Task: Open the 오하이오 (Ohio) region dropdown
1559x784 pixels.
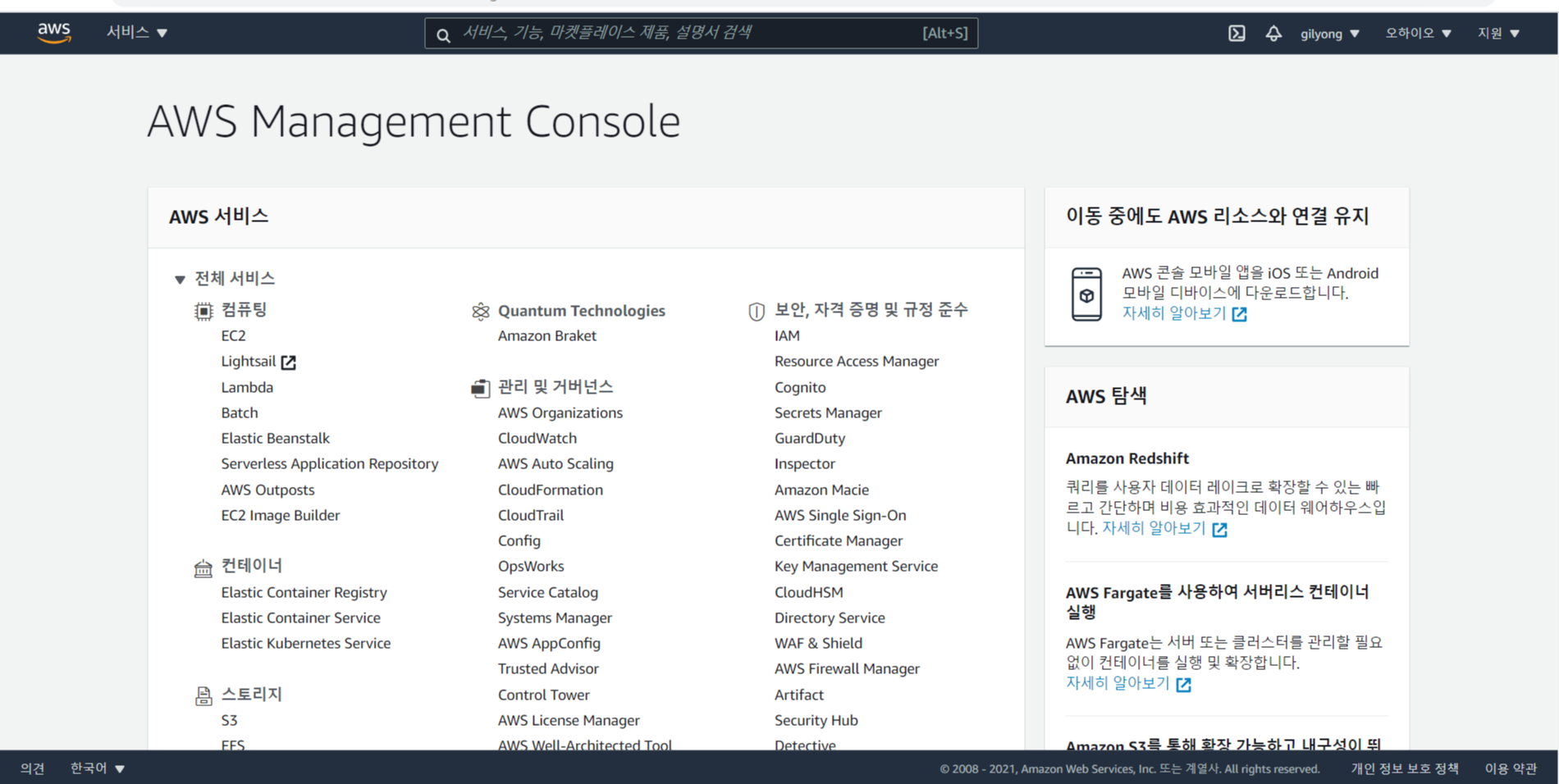Action: coord(1419,34)
